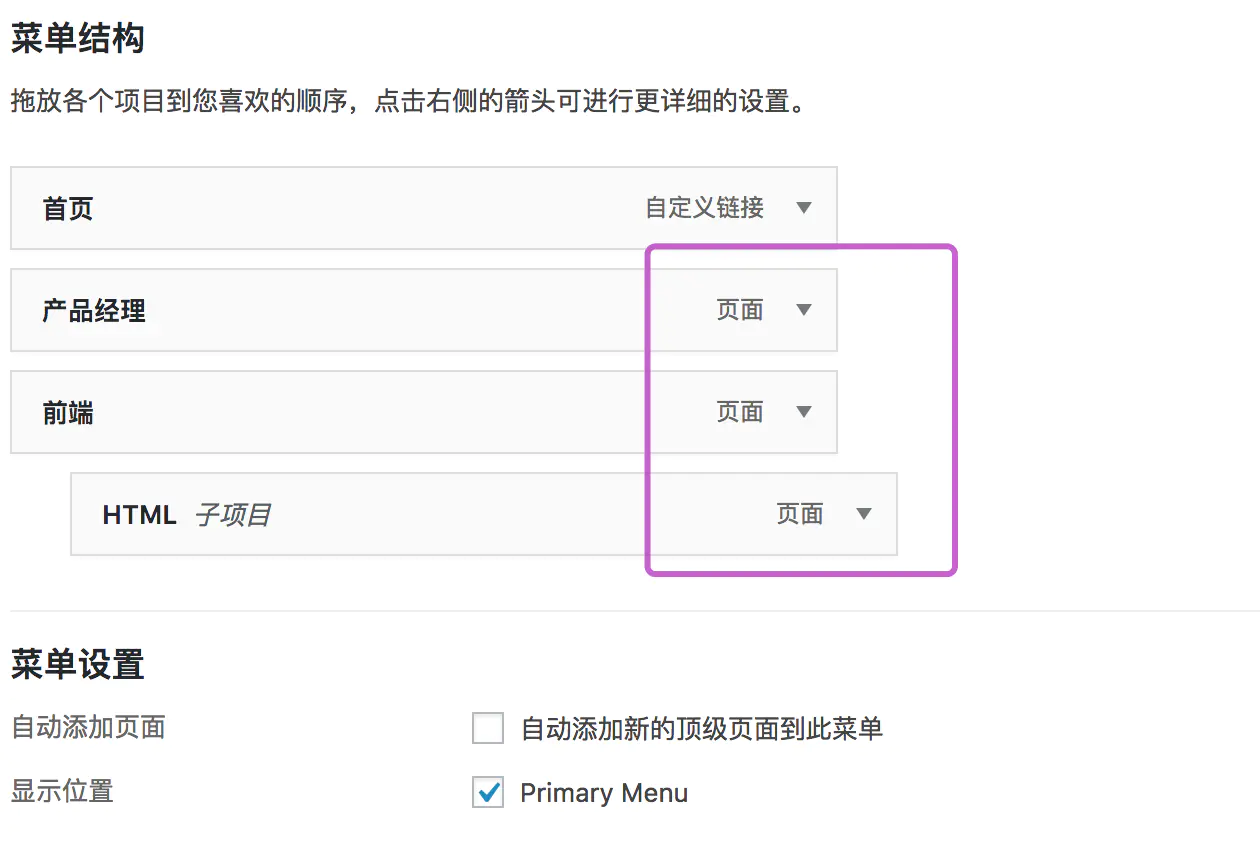Expand the 前端 menu item arrow

point(803,412)
